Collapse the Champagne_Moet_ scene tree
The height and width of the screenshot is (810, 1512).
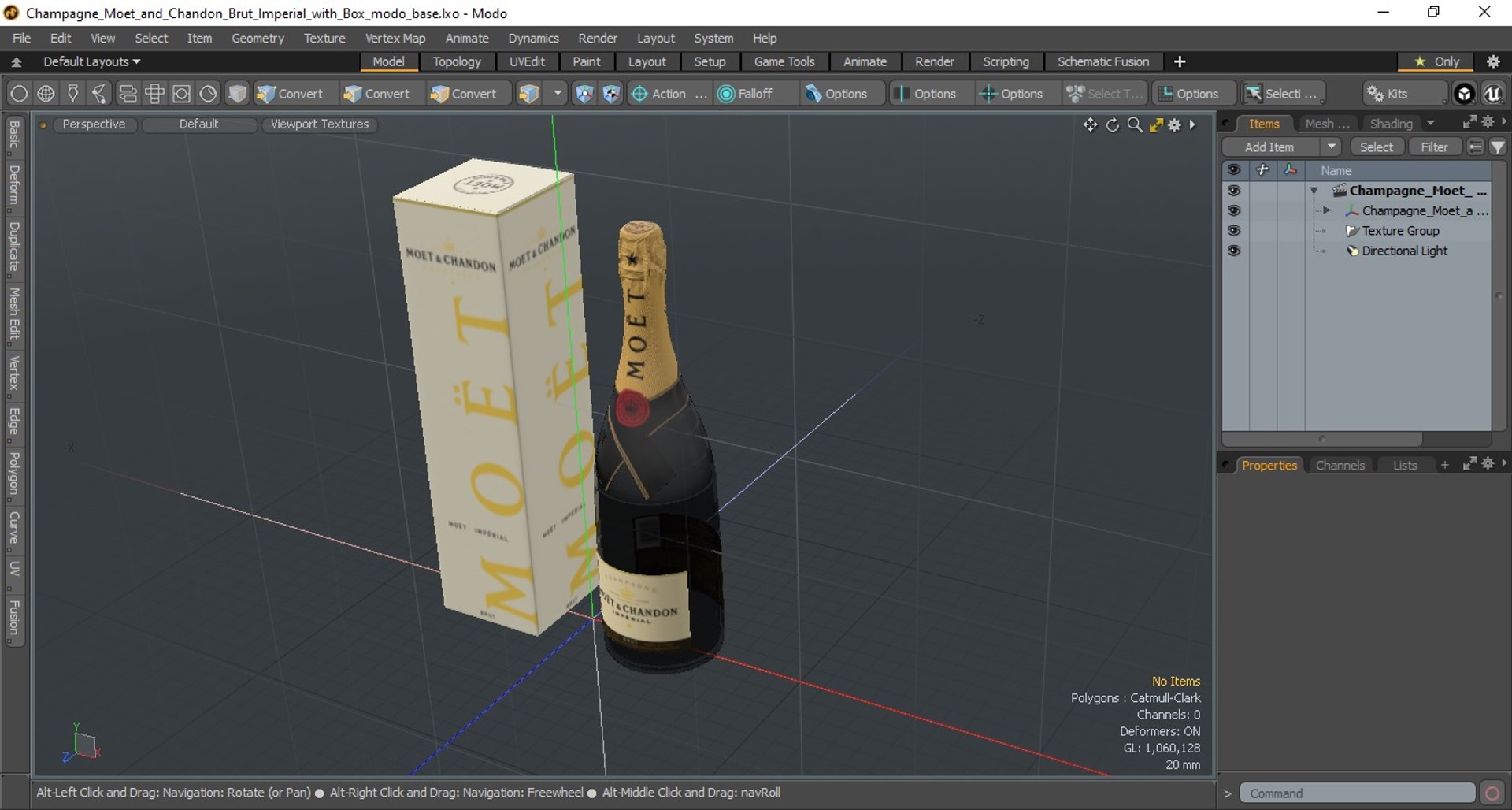pos(1314,191)
